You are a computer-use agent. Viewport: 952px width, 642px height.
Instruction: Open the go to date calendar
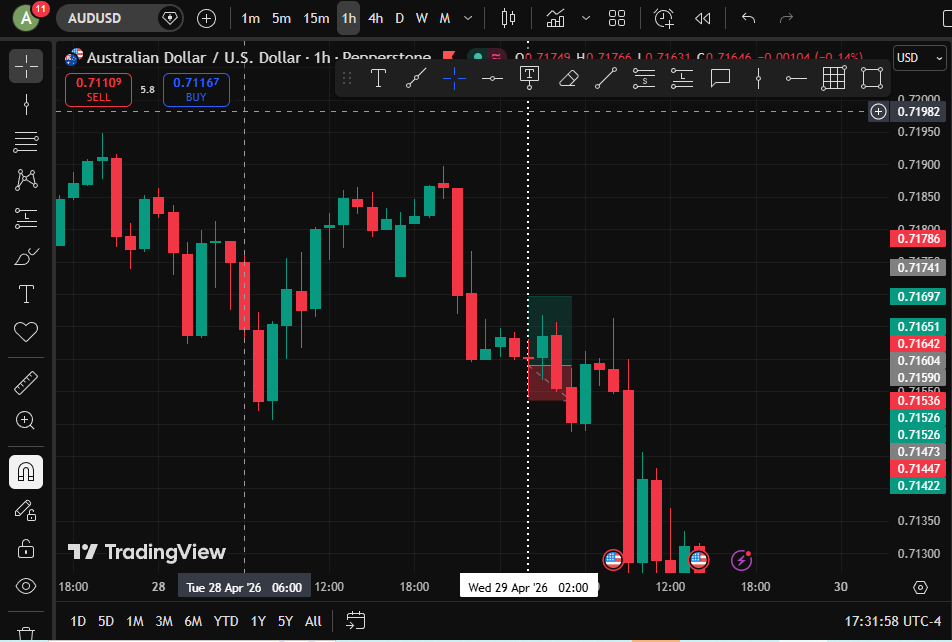(356, 621)
